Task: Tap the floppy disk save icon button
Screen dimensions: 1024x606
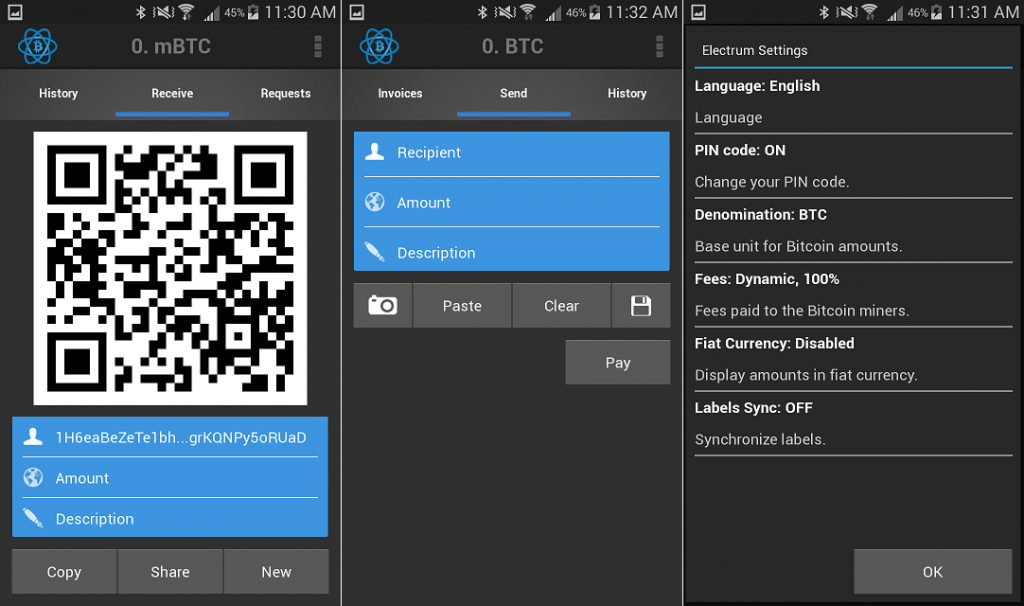Action: click(641, 306)
